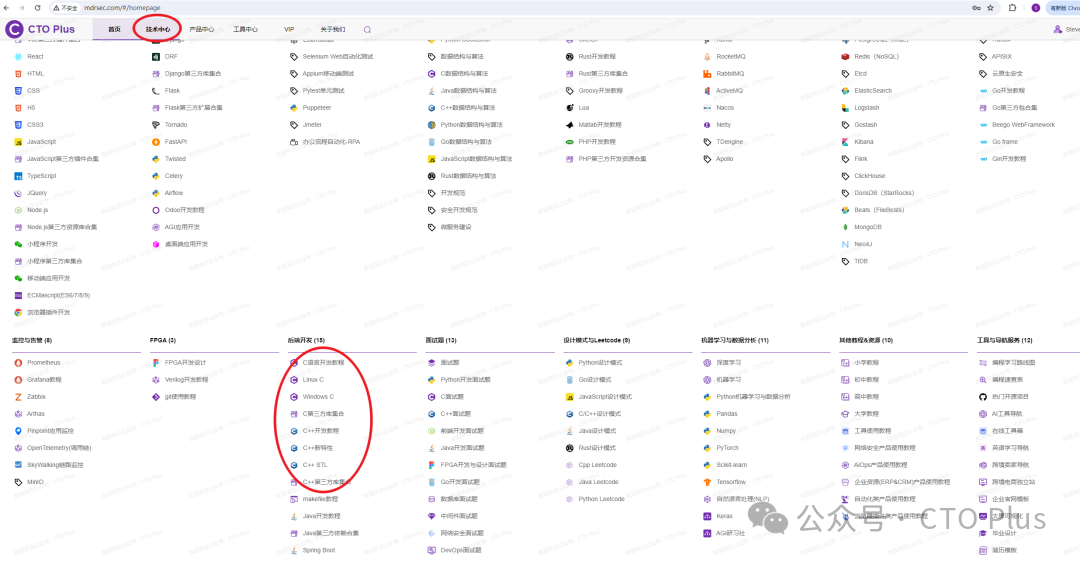Open the Jmeter link

(312, 125)
